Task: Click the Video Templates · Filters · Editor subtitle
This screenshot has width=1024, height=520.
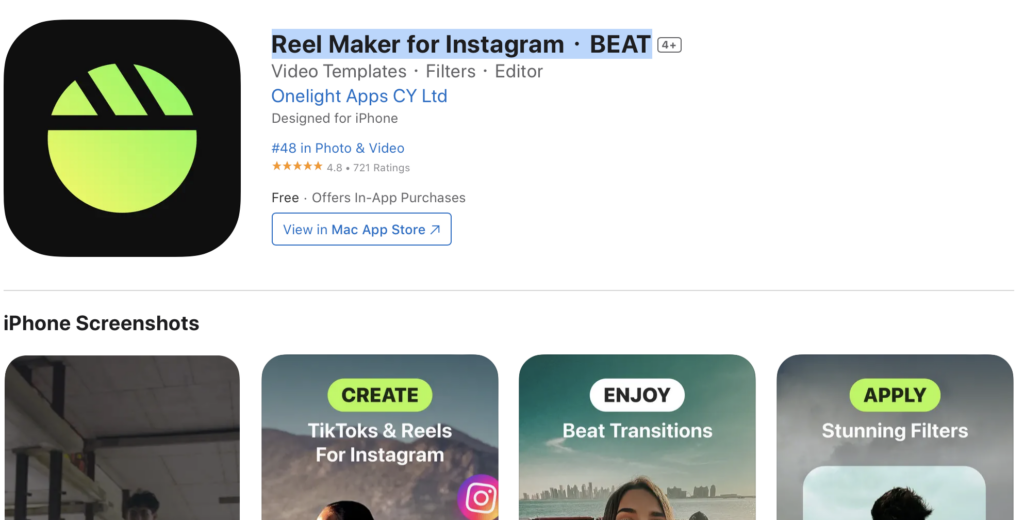Action: (407, 71)
